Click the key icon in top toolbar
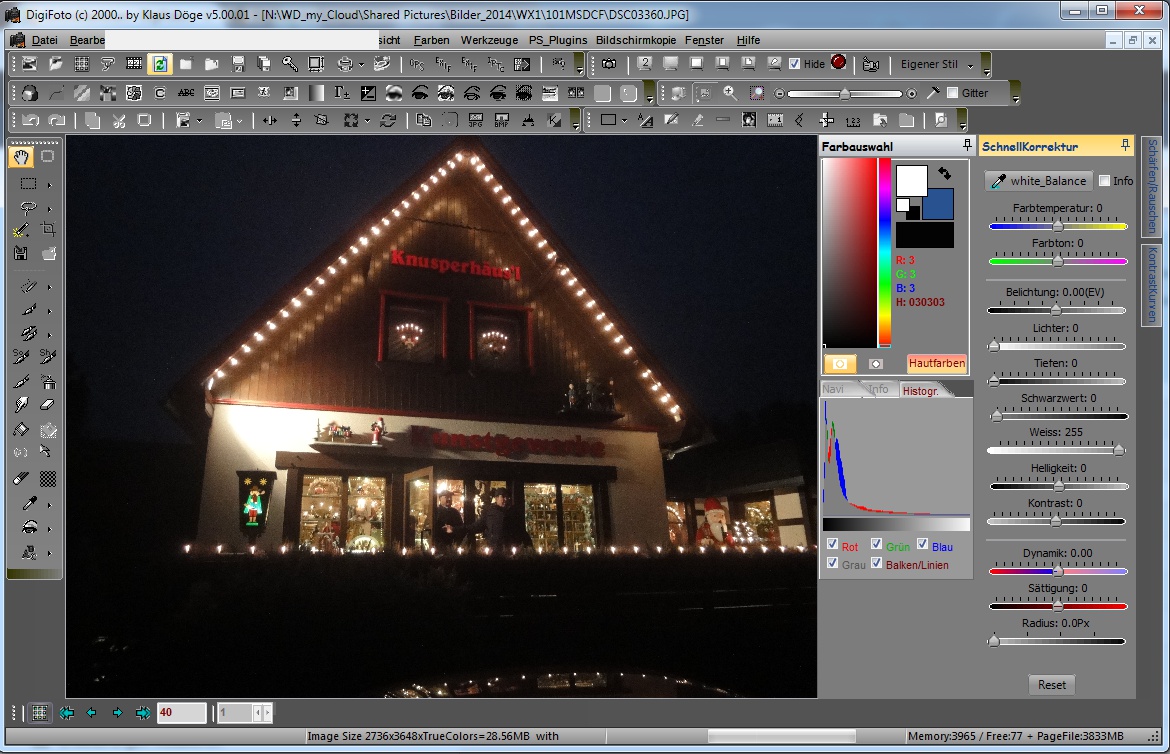The width and height of the screenshot is (1170, 754). pos(290,64)
